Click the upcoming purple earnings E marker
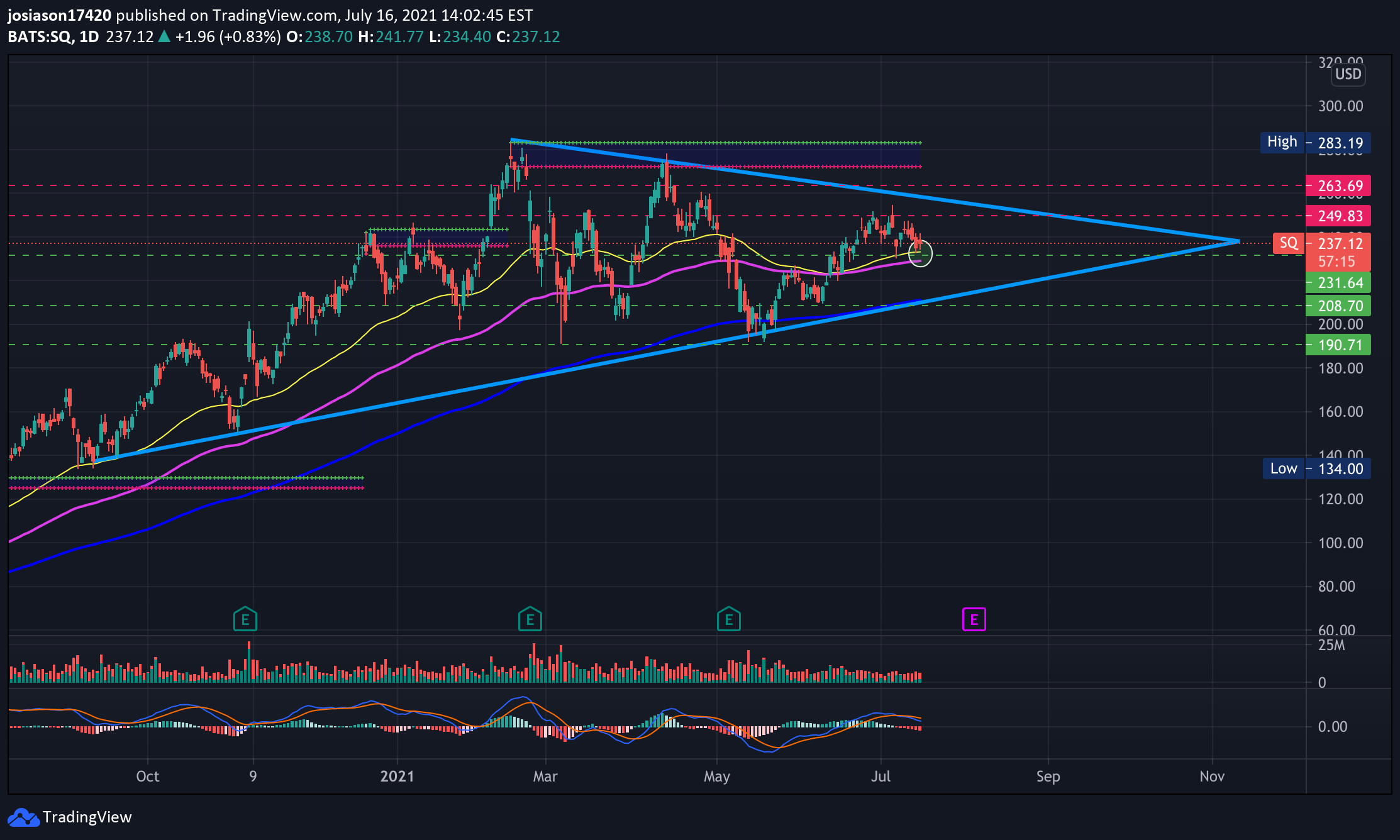The width and height of the screenshot is (1400, 840). click(x=974, y=620)
